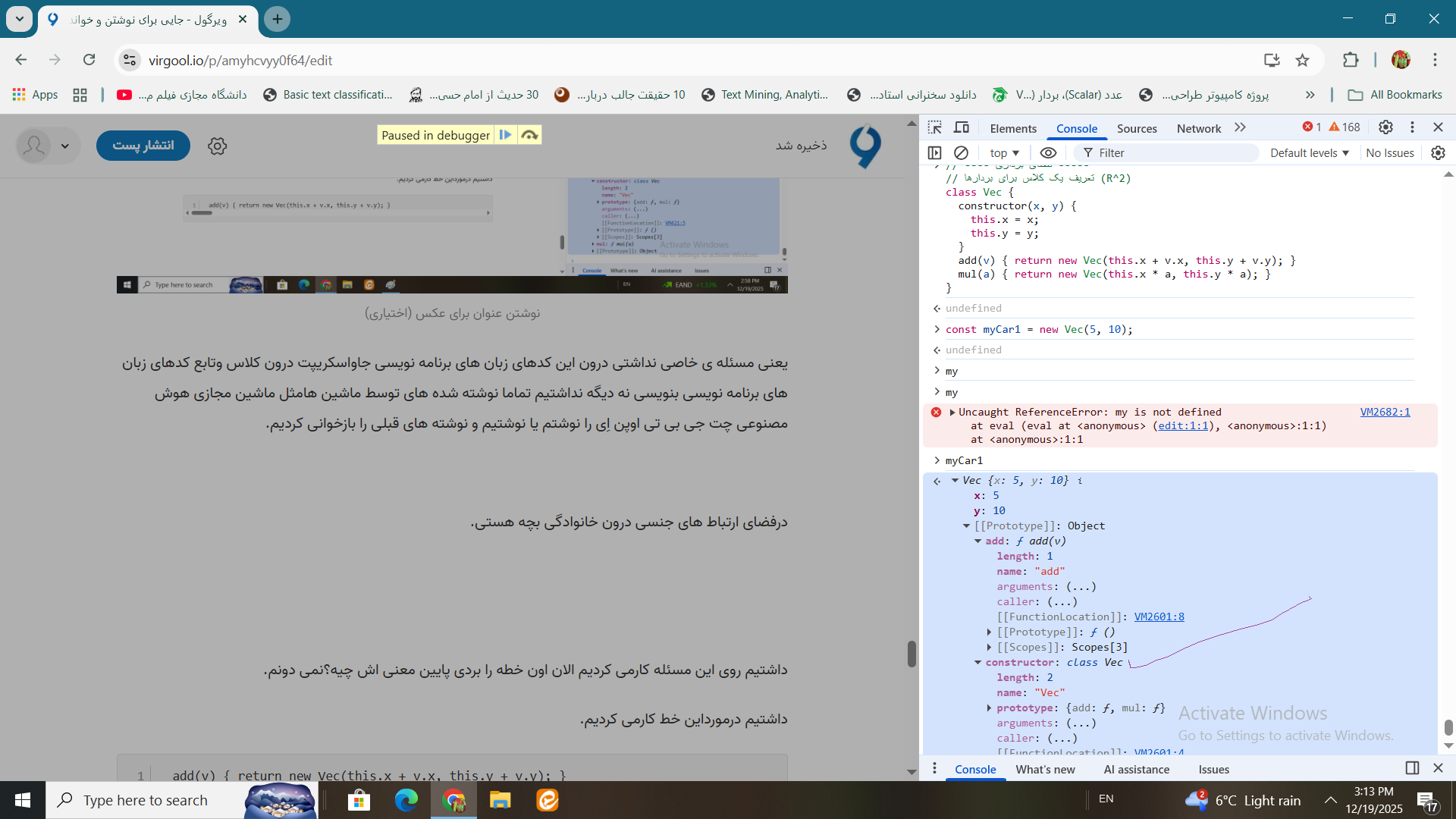Open the post settings gear icon
The width and height of the screenshot is (1456, 819).
tap(218, 146)
